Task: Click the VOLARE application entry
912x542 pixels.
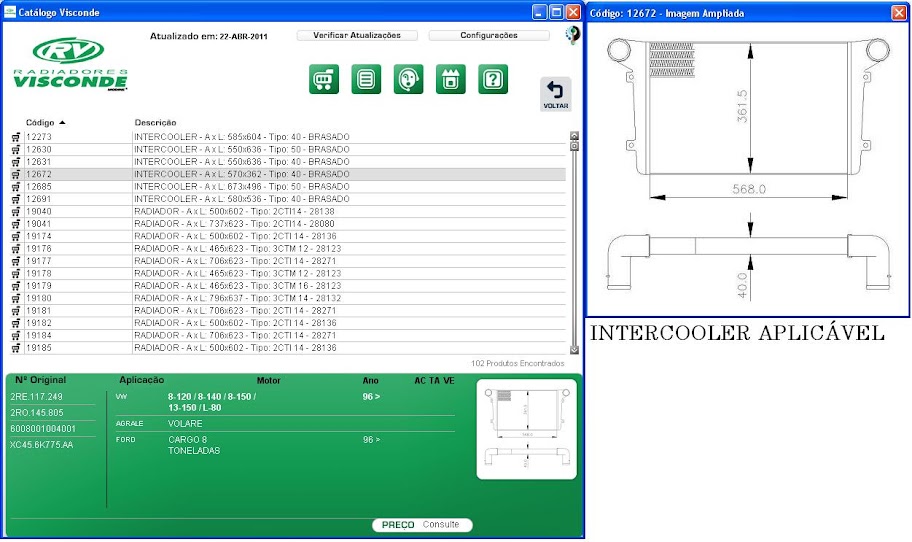Action: pyautogui.click(x=185, y=424)
